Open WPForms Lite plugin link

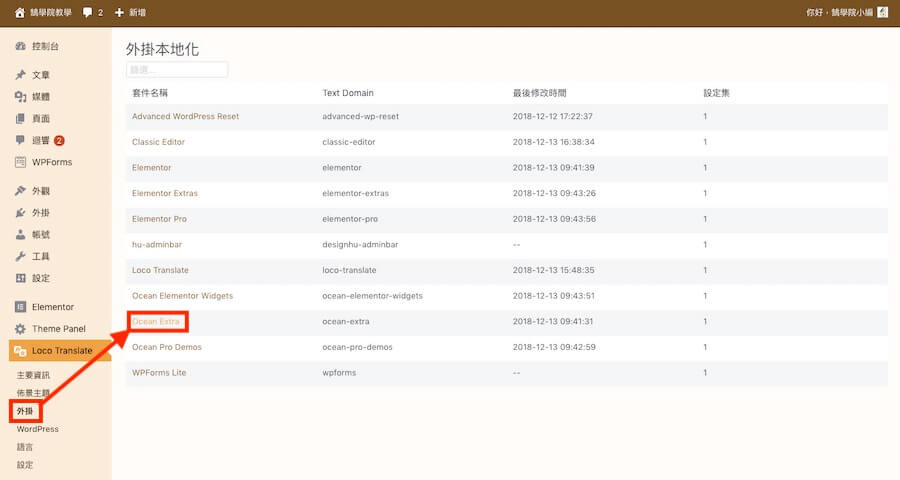(159, 373)
